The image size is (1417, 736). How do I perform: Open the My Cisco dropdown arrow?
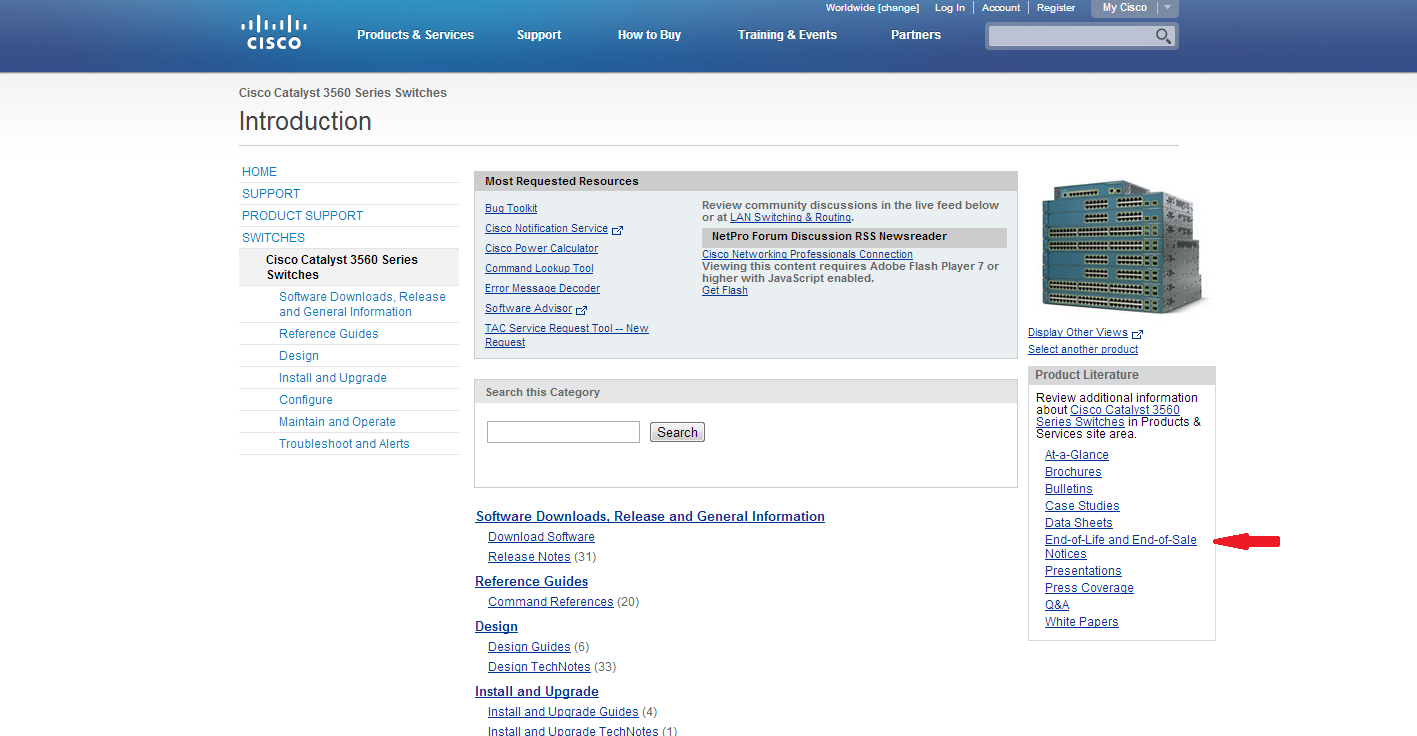pos(1167,7)
